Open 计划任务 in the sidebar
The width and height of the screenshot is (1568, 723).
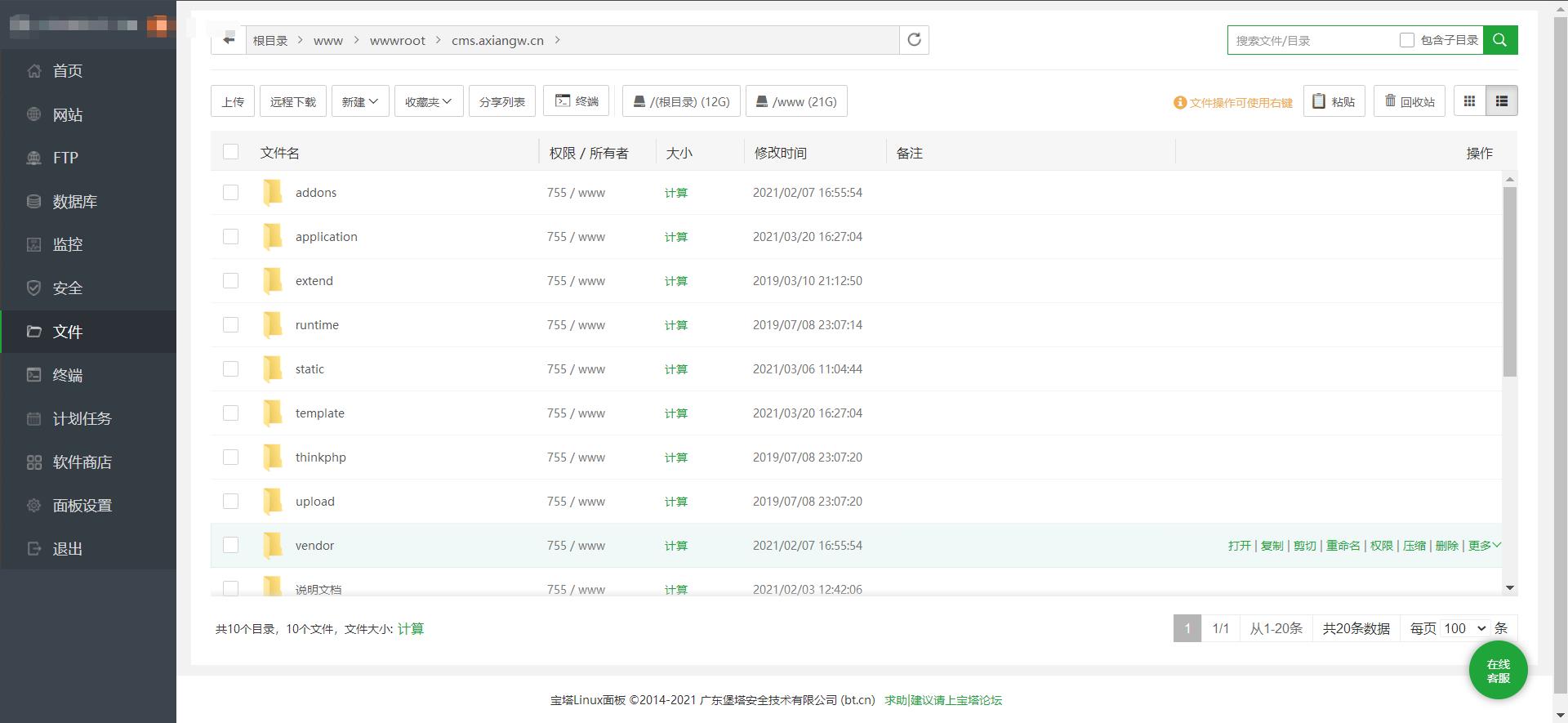88,418
